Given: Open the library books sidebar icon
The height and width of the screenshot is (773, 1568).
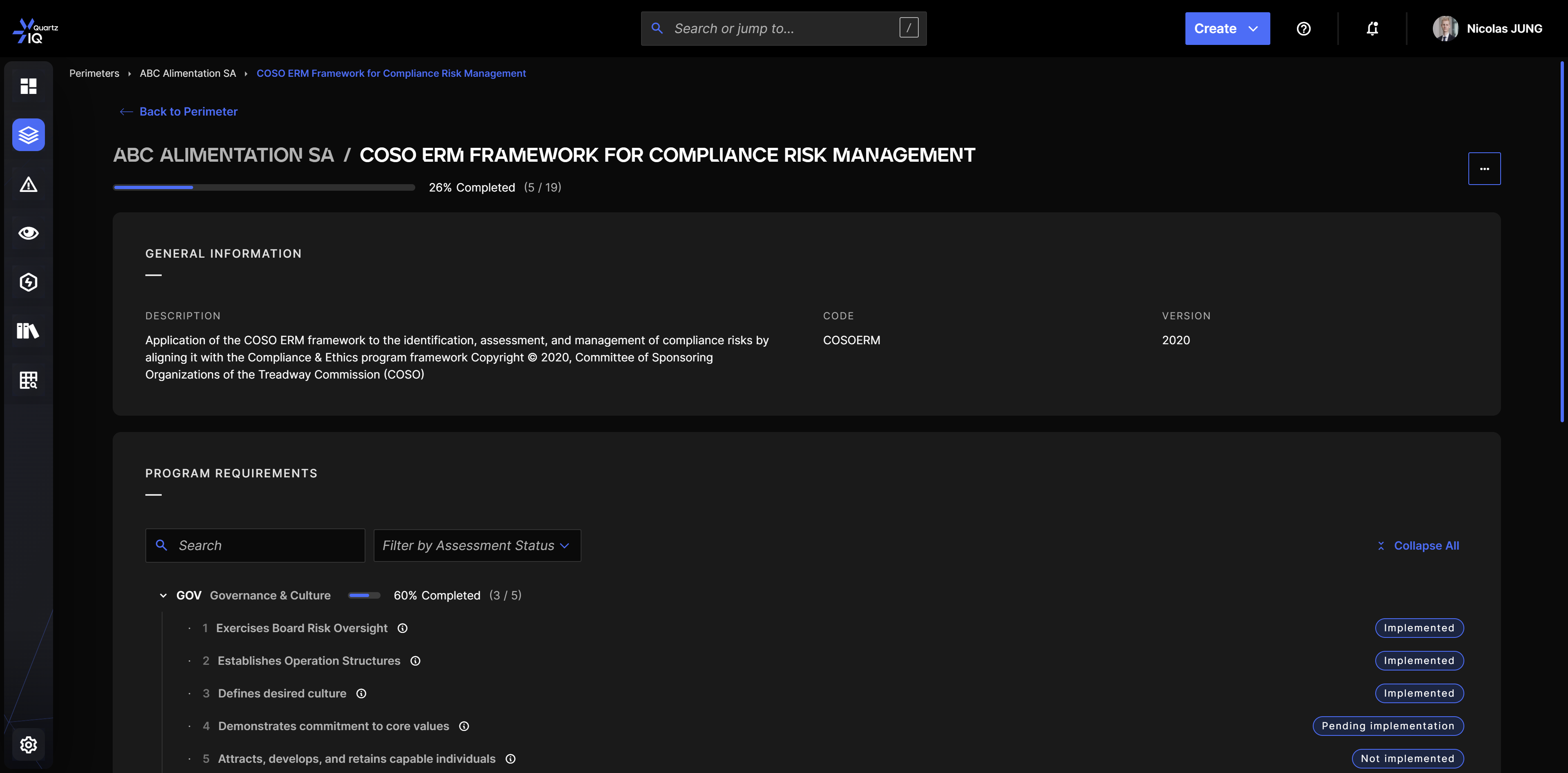Looking at the screenshot, I should 28,330.
